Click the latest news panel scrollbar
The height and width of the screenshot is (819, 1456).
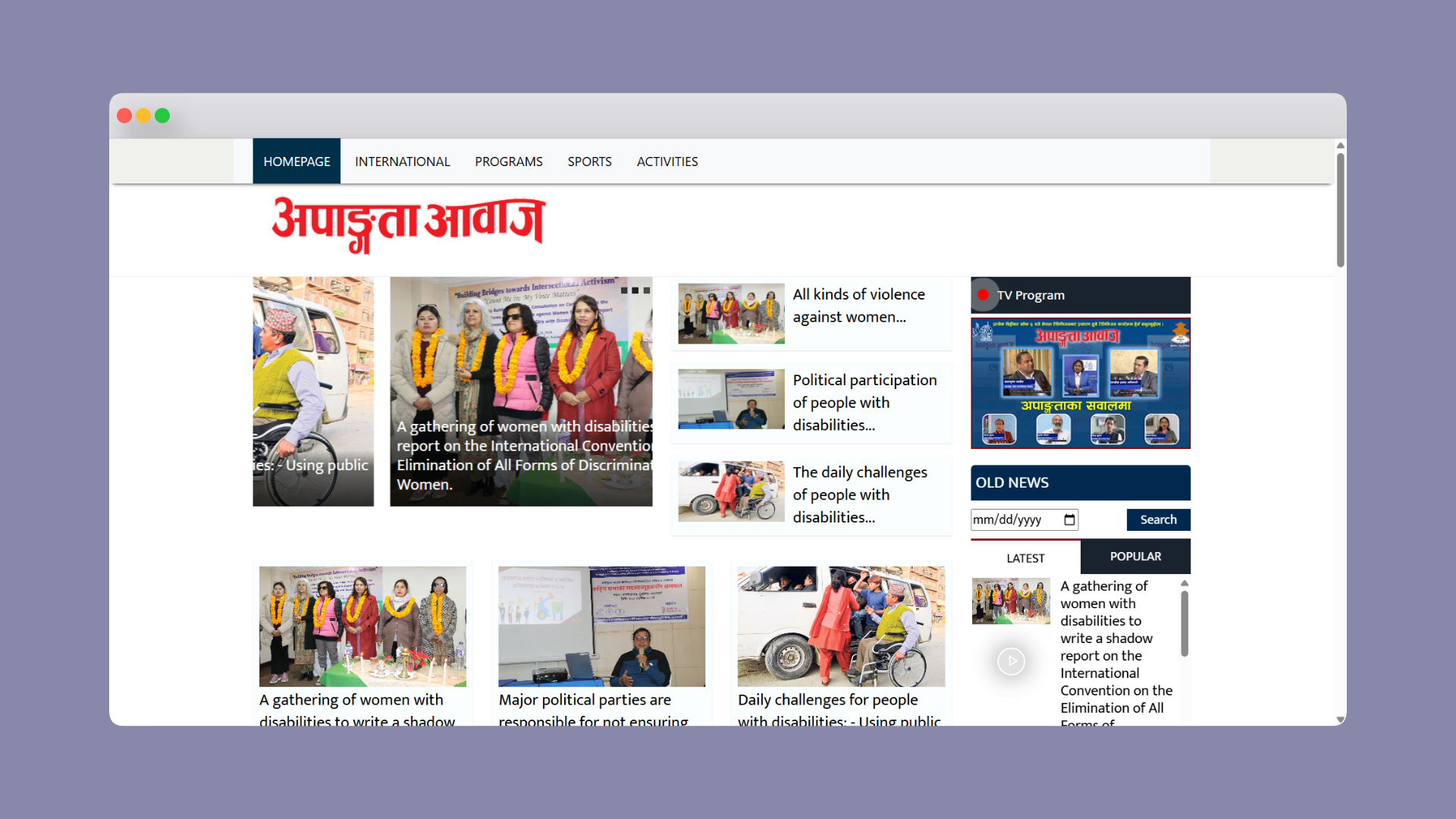click(1184, 622)
